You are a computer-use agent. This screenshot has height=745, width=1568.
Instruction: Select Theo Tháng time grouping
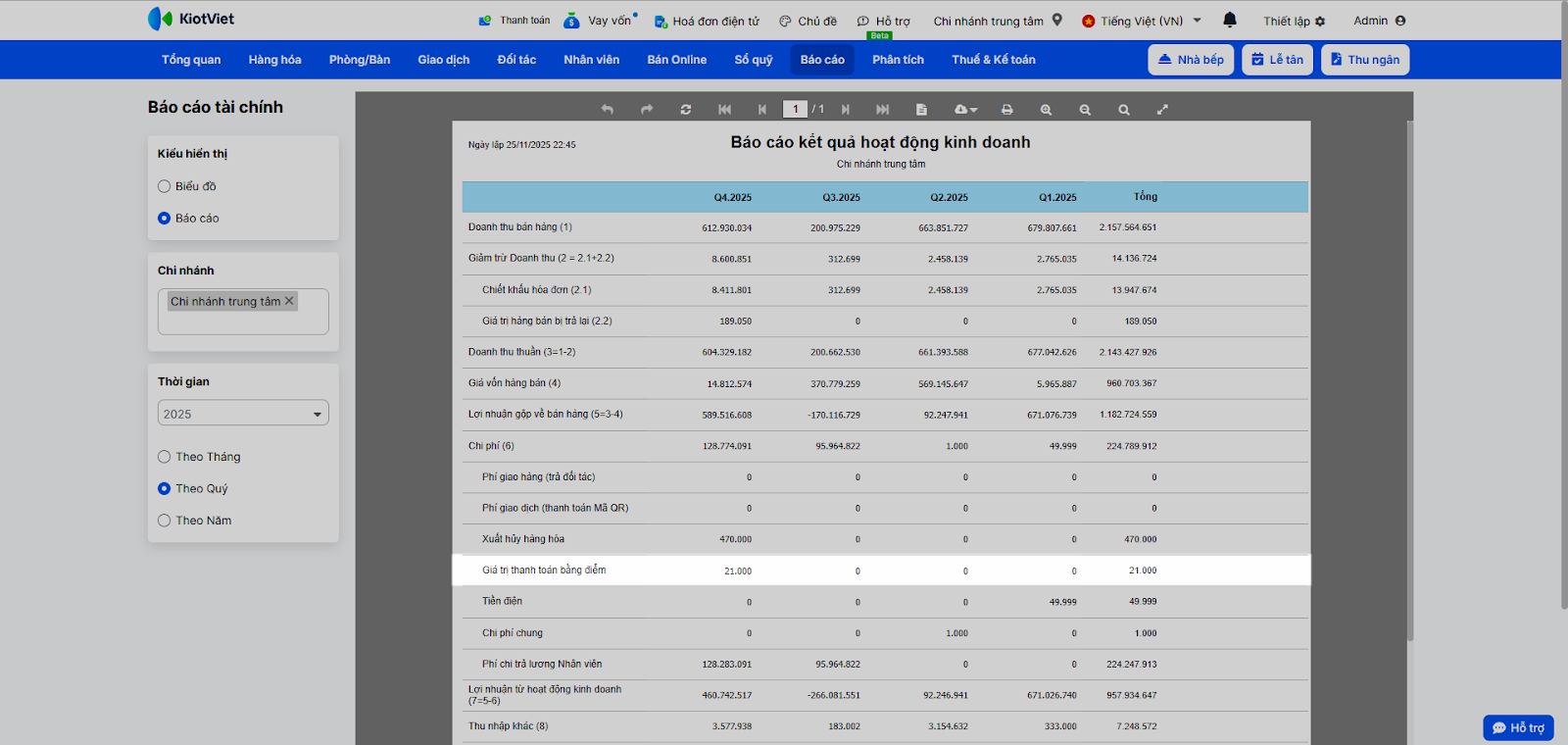pos(165,457)
